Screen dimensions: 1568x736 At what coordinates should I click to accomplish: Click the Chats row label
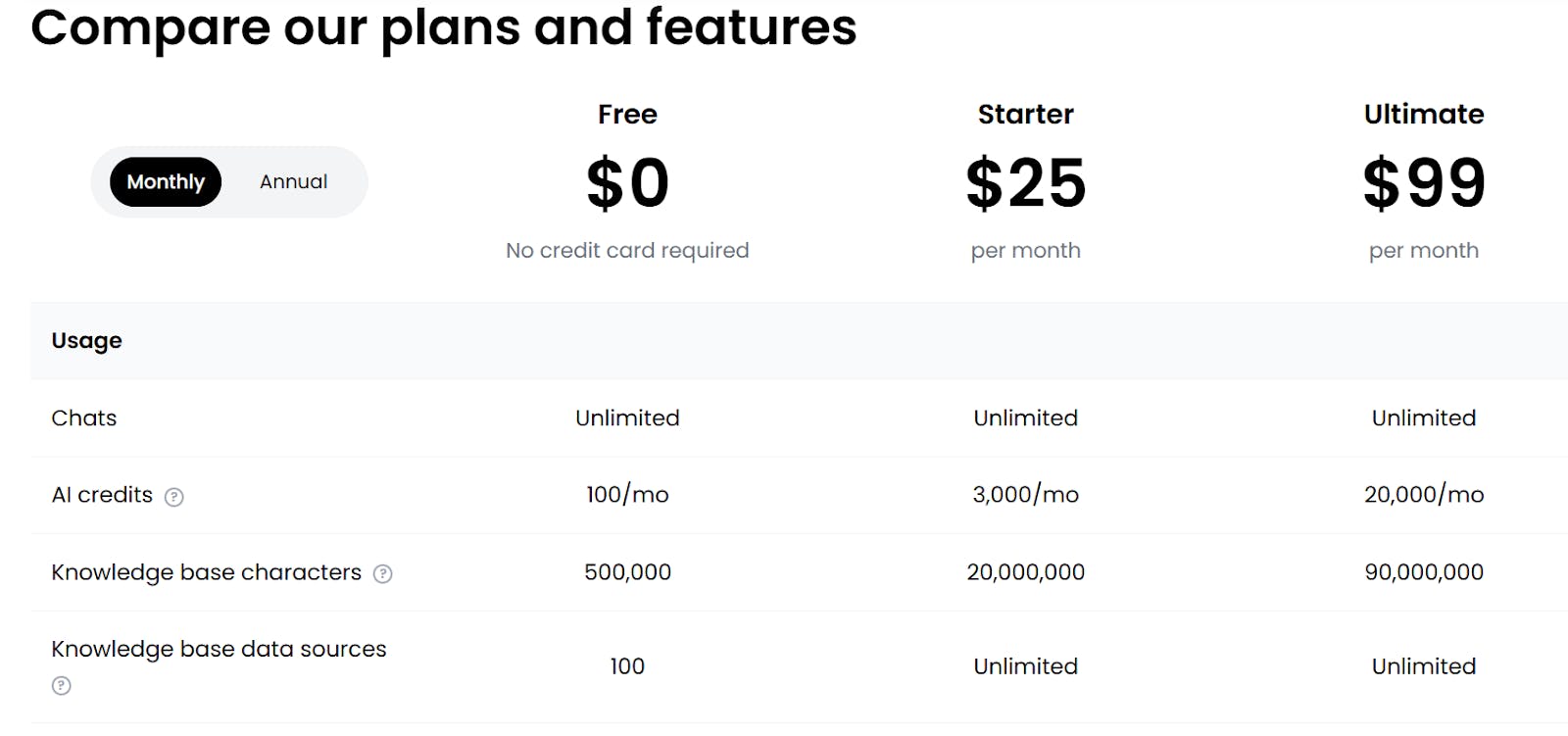(x=83, y=418)
